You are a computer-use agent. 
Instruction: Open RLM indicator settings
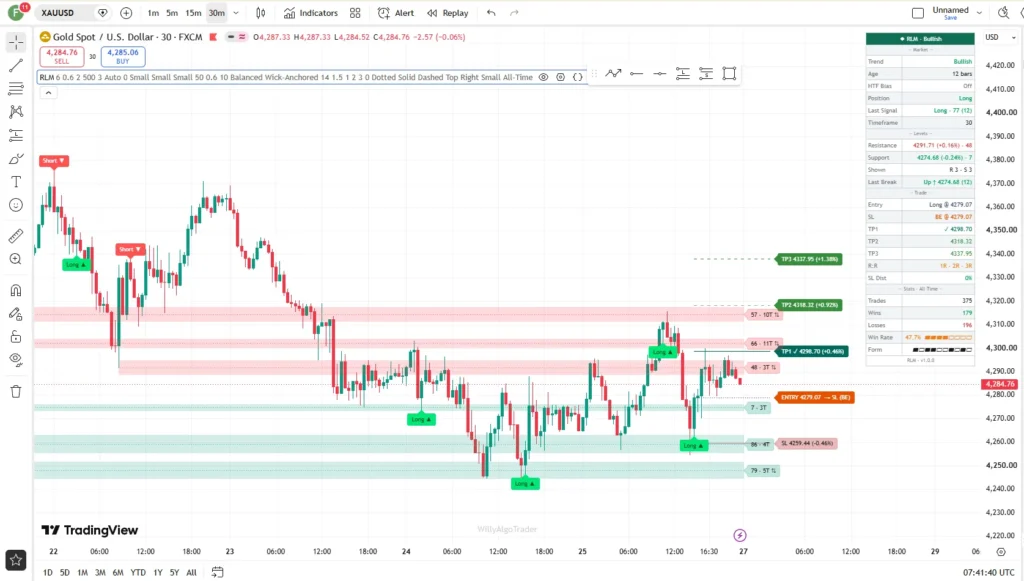click(560, 77)
